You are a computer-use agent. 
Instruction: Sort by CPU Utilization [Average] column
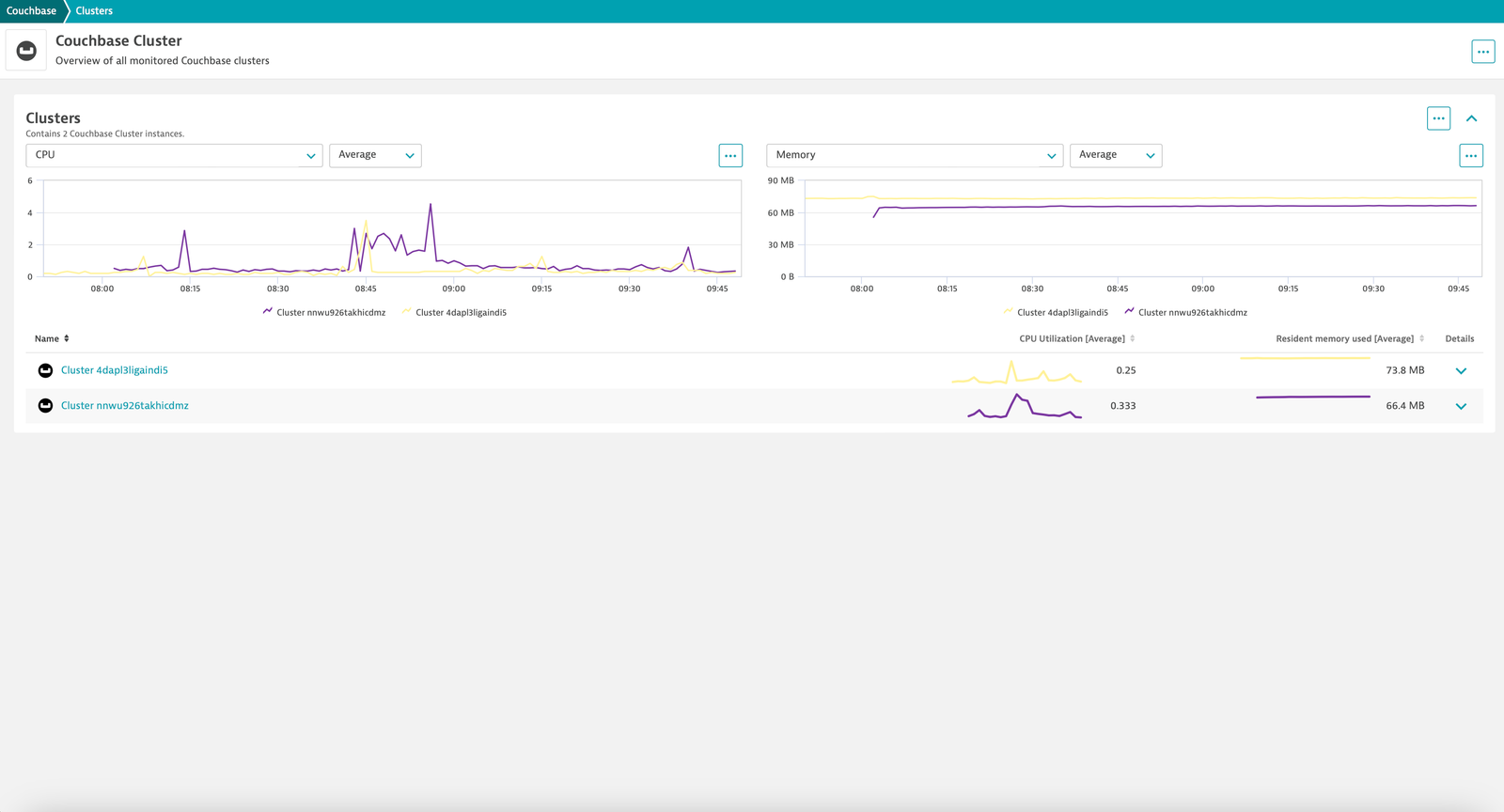[x=1077, y=338]
